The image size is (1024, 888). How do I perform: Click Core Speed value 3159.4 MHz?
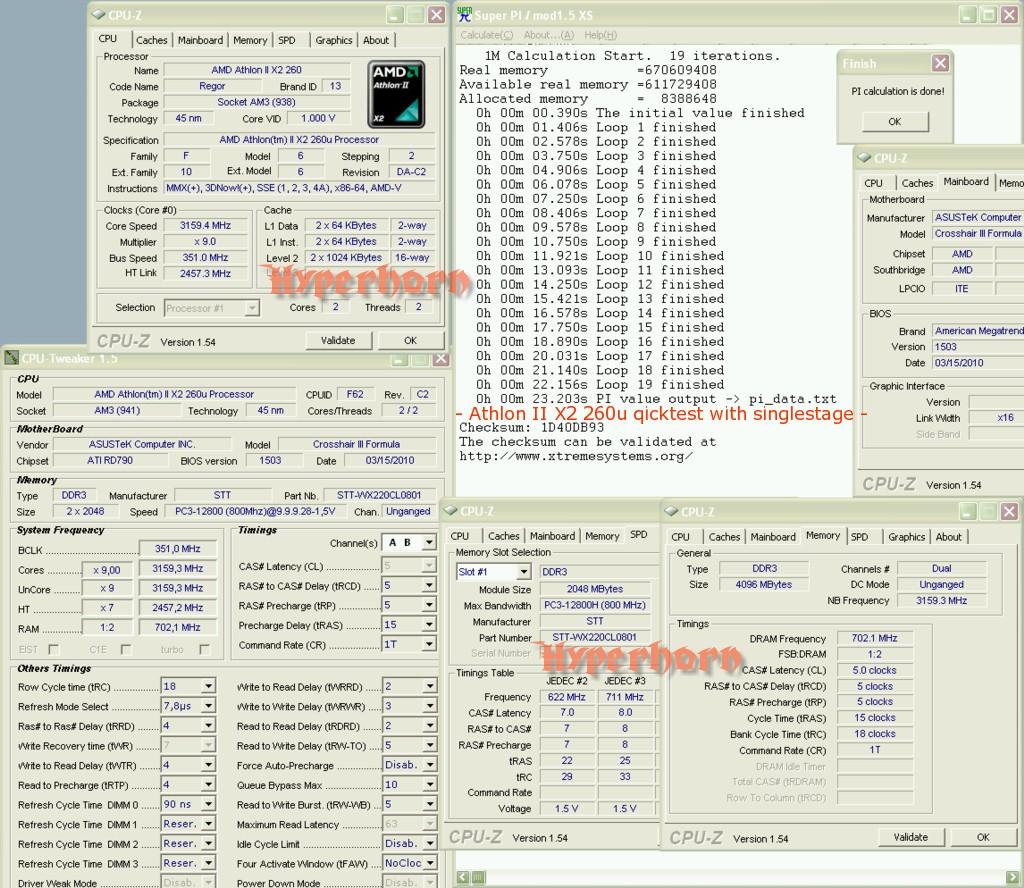click(205, 225)
